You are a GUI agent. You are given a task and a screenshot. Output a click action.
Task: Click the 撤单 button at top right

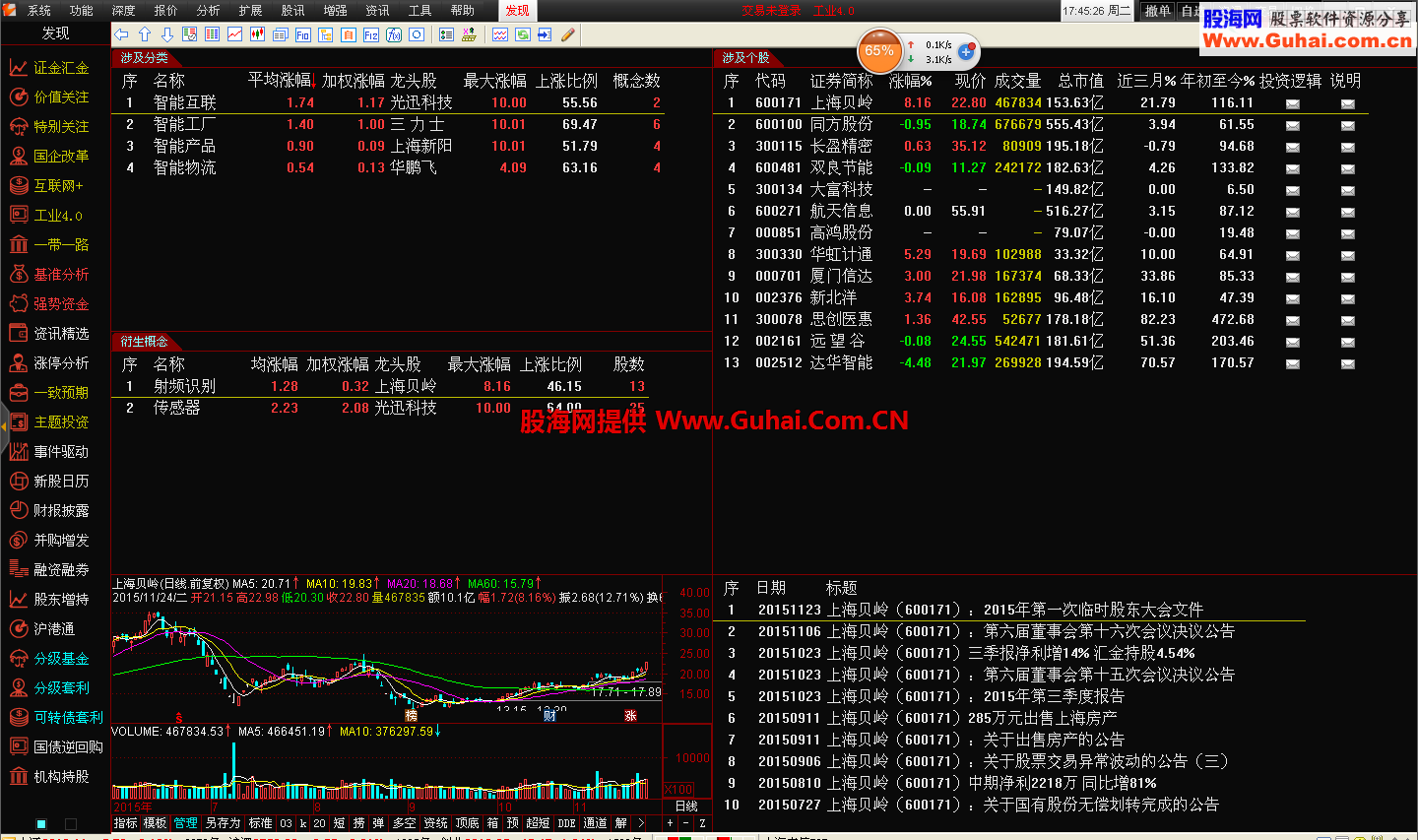click(1158, 11)
